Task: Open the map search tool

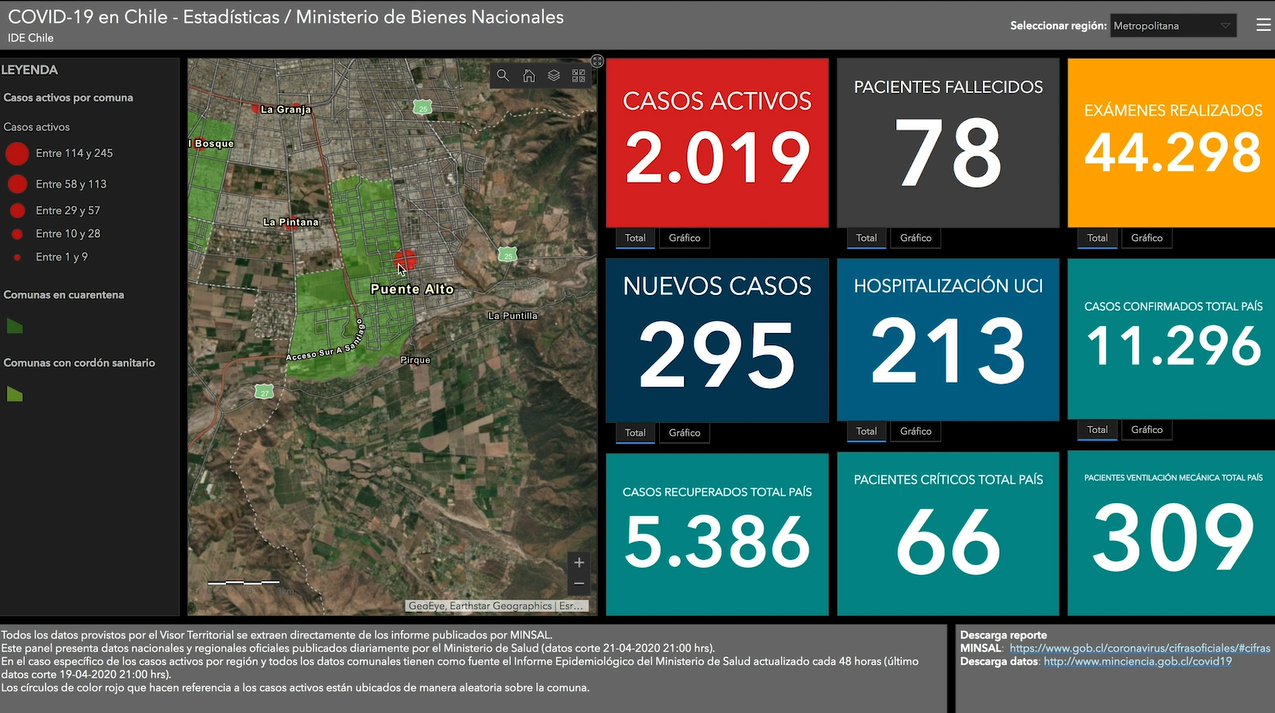Action: [503, 76]
